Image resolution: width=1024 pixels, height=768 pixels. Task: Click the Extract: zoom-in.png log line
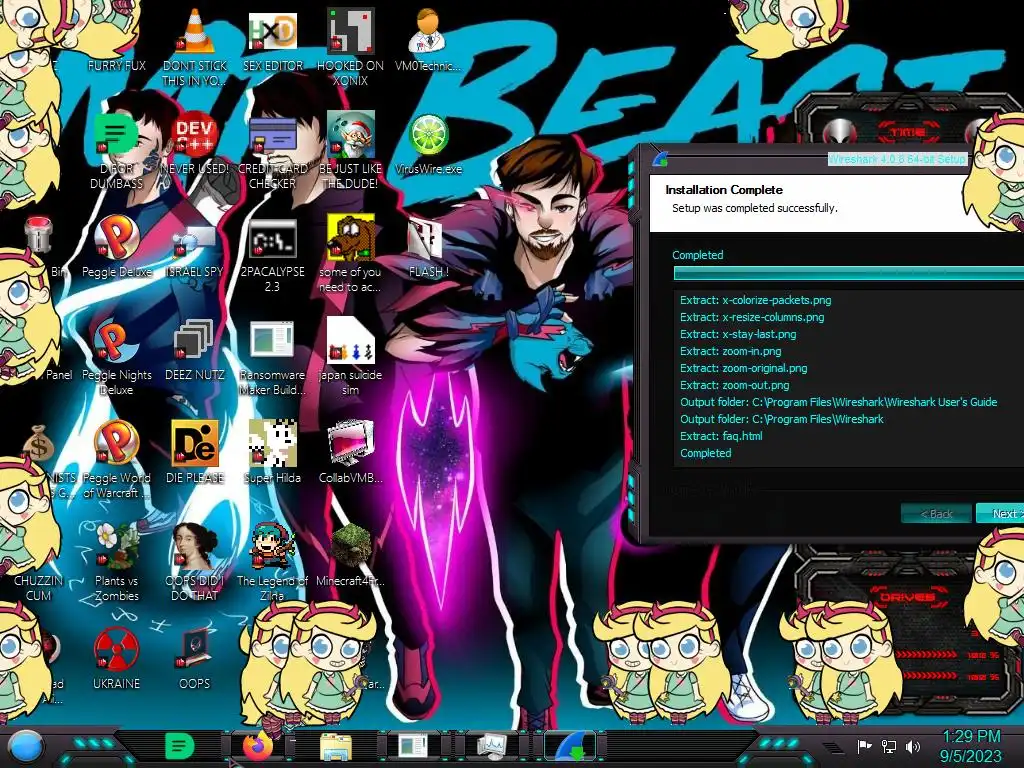(x=730, y=351)
